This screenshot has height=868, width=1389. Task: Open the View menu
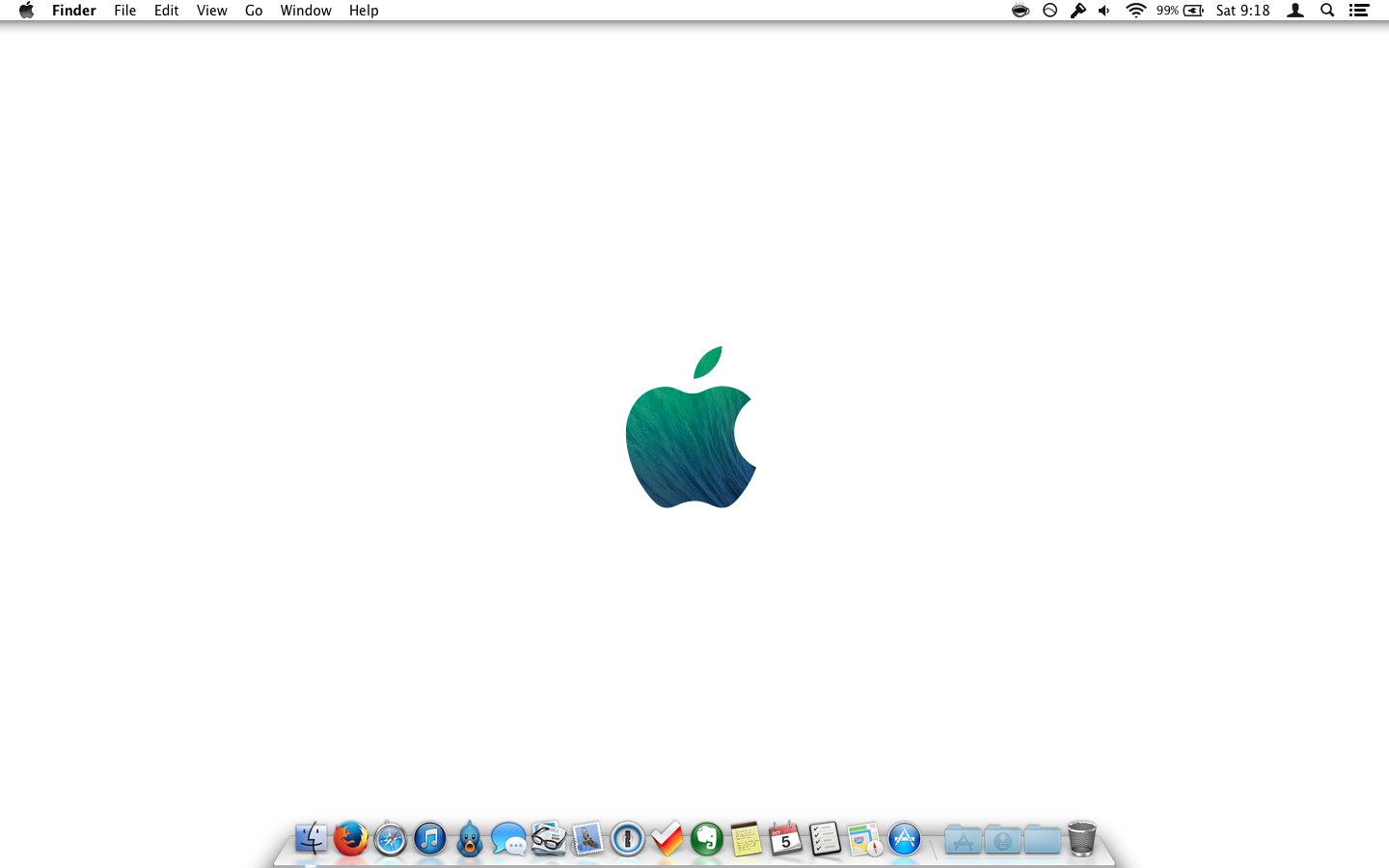tap(212, 11)
